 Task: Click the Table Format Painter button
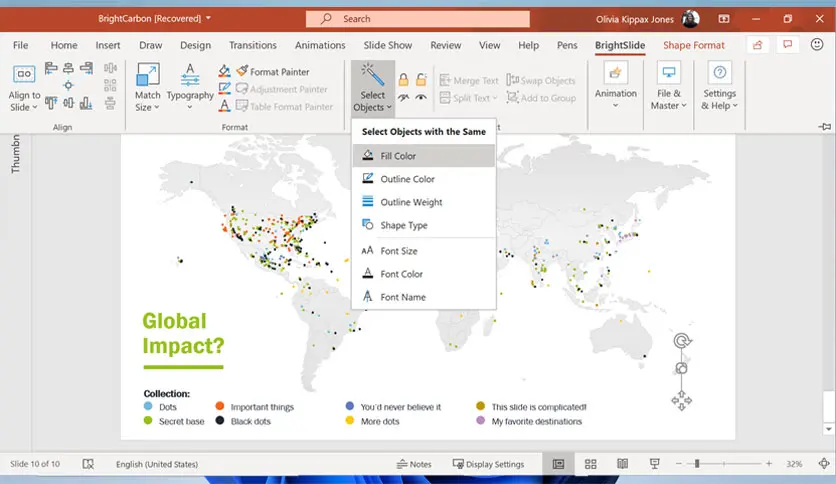(x=285, y=106)
